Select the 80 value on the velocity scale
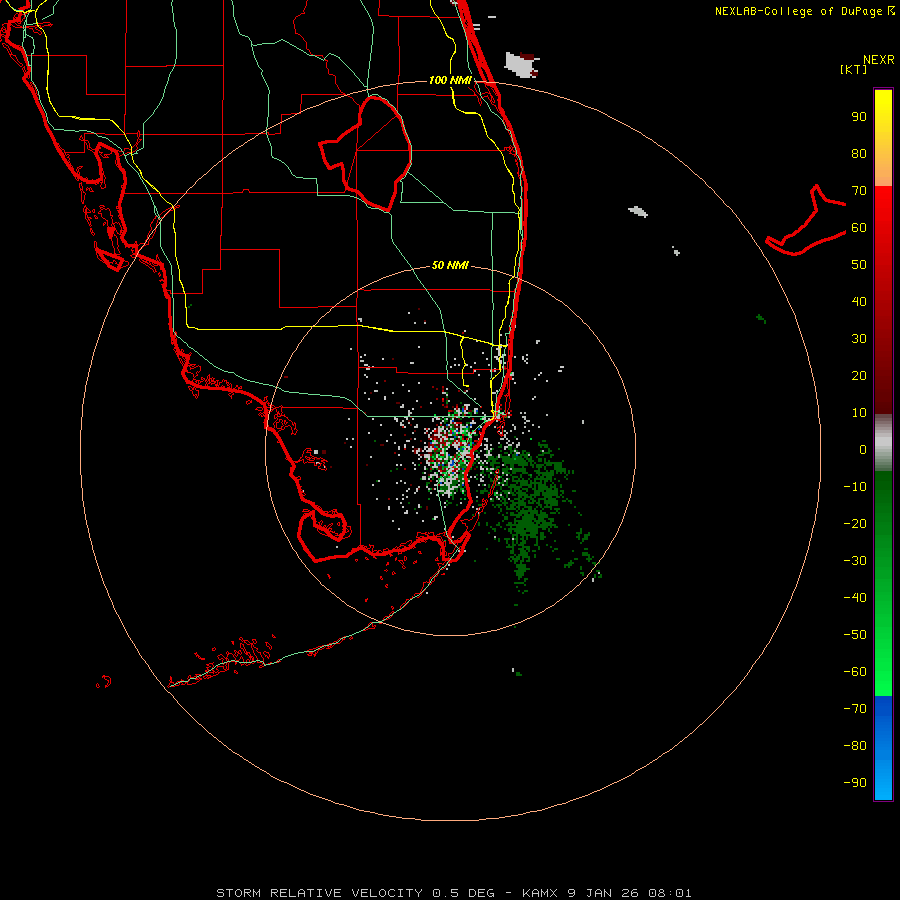Image resolution: width=900 pixels, height=900 pixels. tap(859, 154)
